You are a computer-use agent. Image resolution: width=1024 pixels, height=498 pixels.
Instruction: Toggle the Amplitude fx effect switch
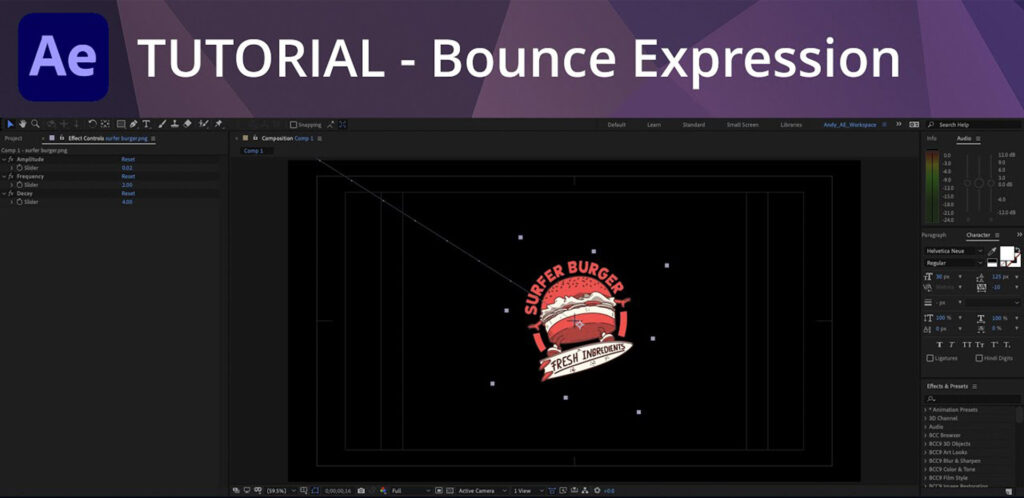(x=10, y=159)
